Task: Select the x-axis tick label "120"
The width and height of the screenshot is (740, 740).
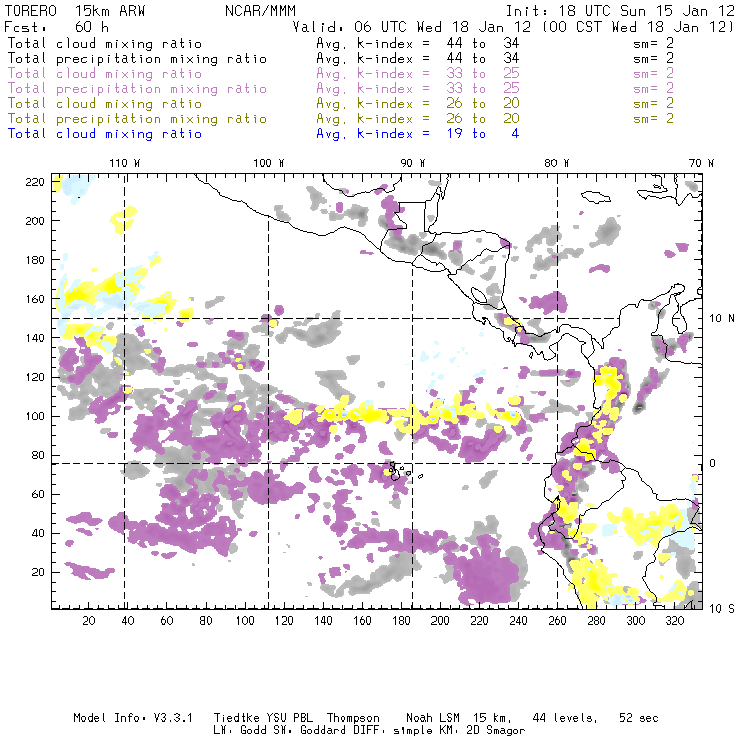Action: [x=284, y=621]
